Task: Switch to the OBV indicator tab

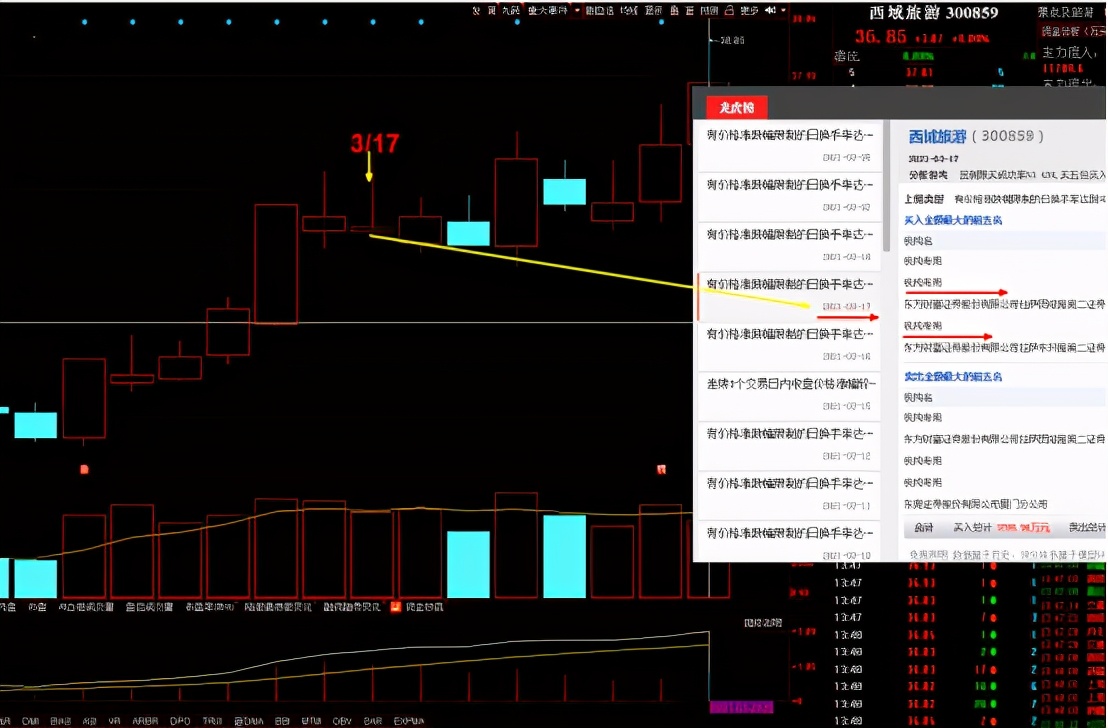Action: pyautogui.click(x=342, y=721)
